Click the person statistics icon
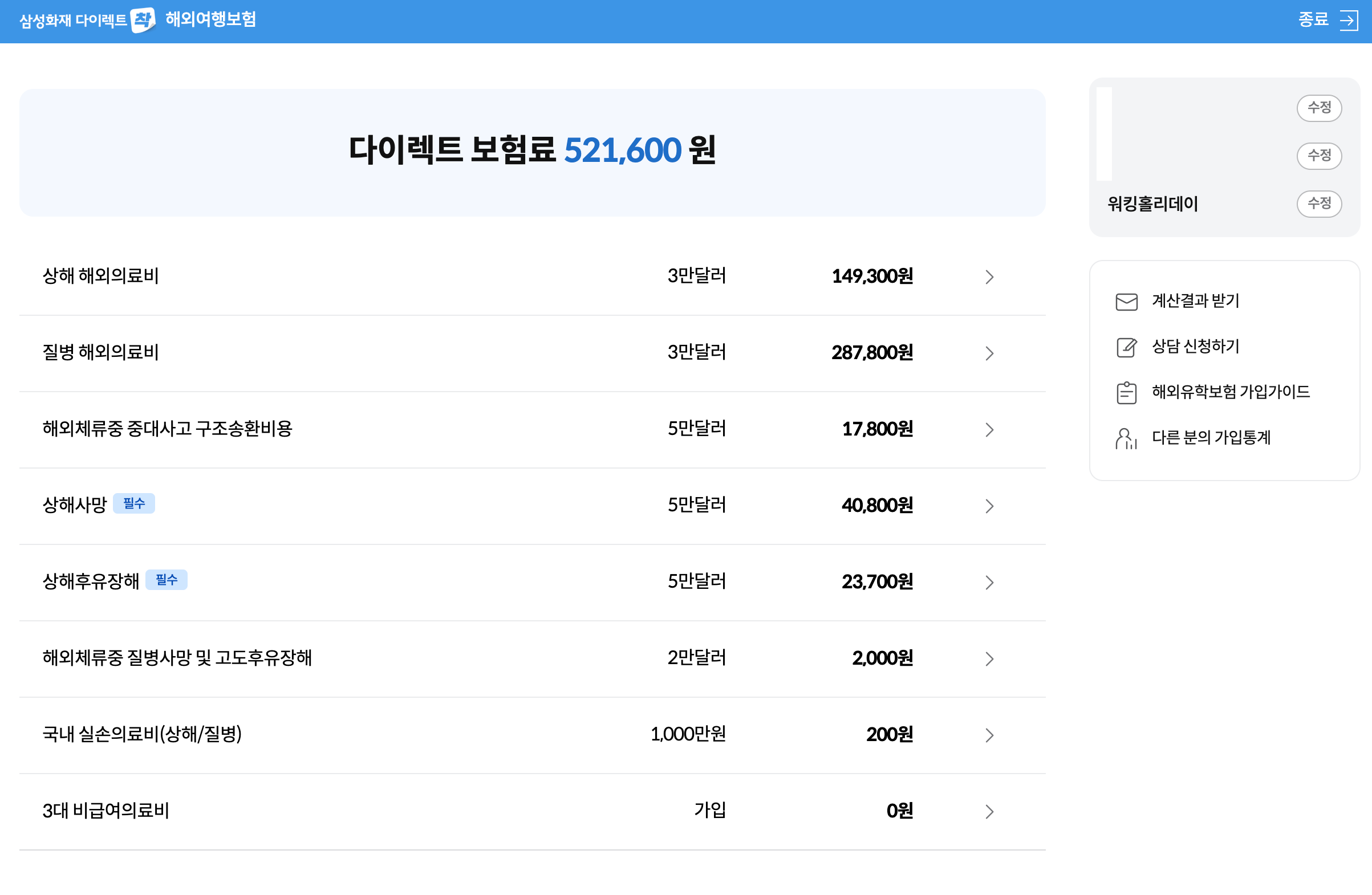The height and width of the screenshot is (895, 1372). click(1126, 438)
